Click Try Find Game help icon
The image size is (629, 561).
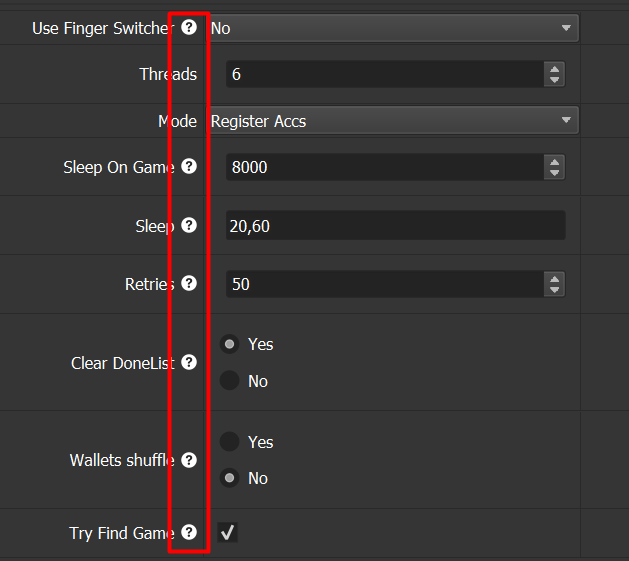click(189, 533)
